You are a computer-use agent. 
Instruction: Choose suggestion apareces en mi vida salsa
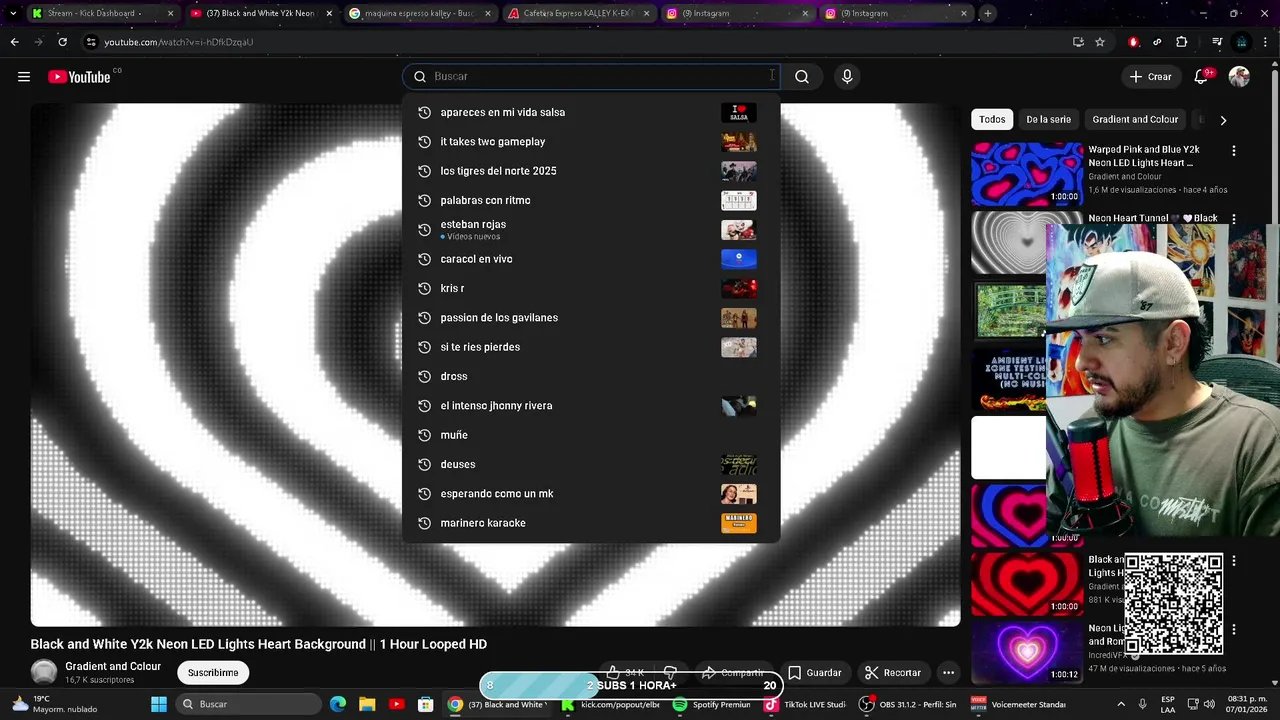click(591, 112)
